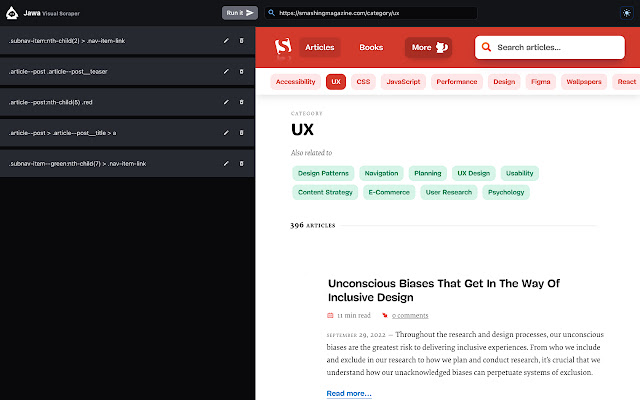Open the Articles nav item
This screenshot has width=640, height=400.
[x=320, y=47]
